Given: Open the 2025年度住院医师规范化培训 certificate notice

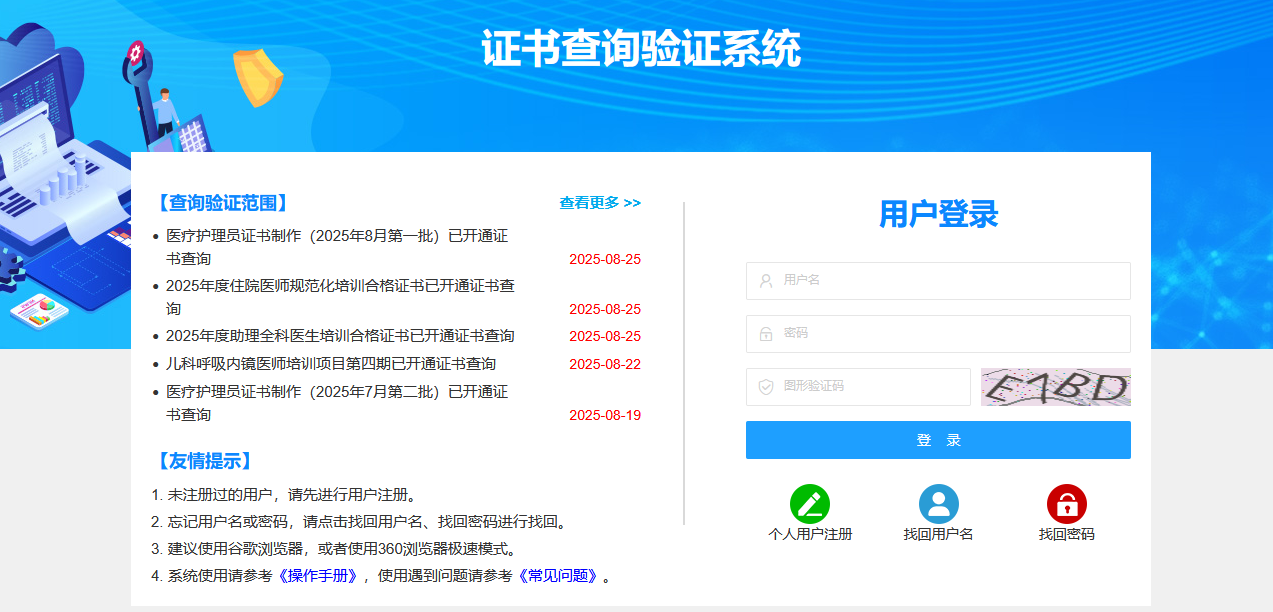Looking at the screenshot, I should pos(340,286).
